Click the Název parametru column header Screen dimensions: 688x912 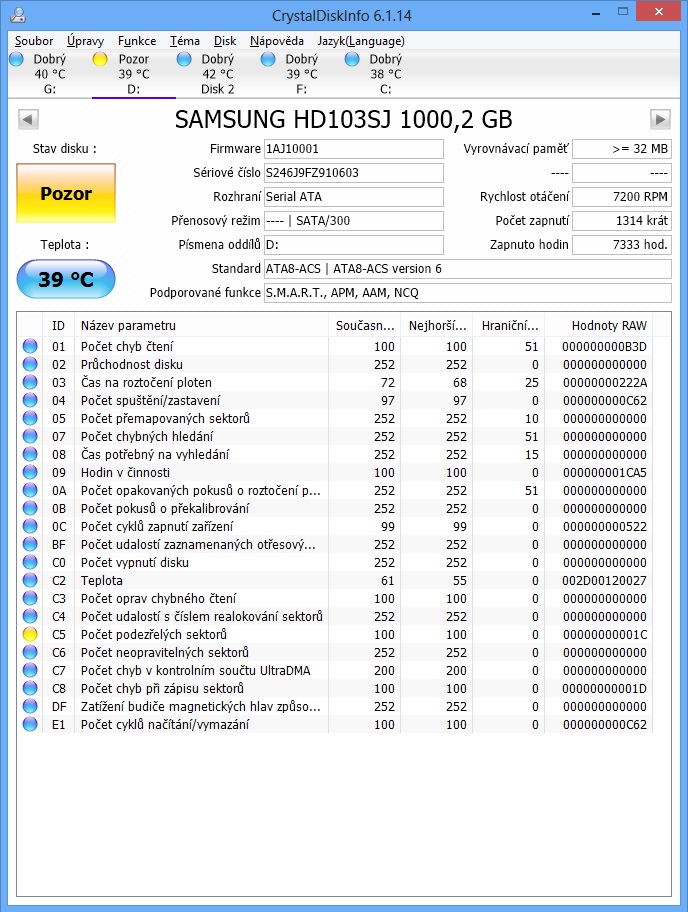[201, 325]
